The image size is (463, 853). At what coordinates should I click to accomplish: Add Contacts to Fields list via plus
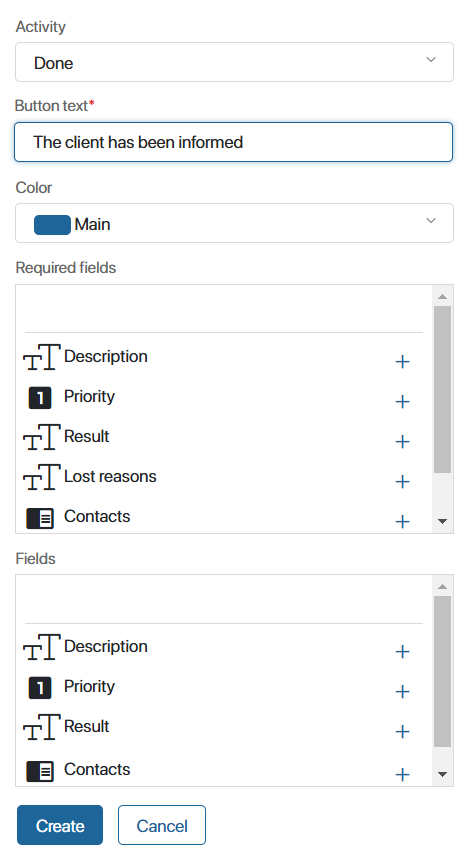point(402,774)
